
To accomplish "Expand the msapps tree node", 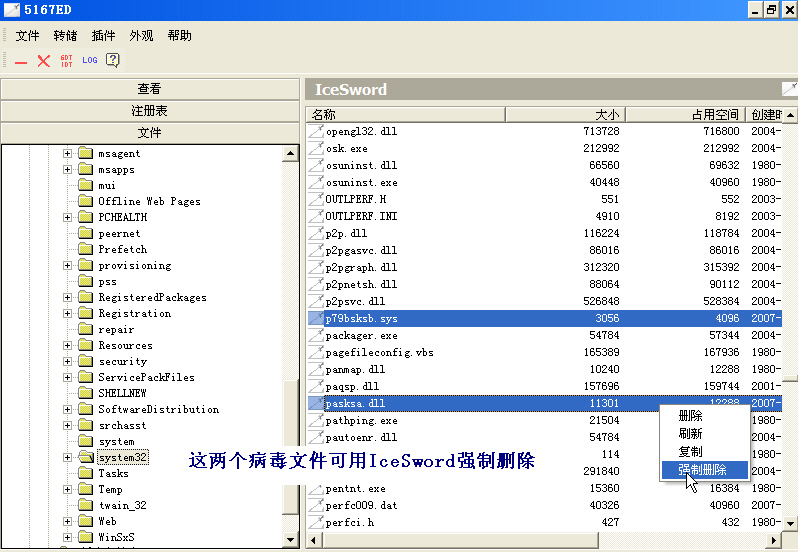I will click(x=67, y=169).
